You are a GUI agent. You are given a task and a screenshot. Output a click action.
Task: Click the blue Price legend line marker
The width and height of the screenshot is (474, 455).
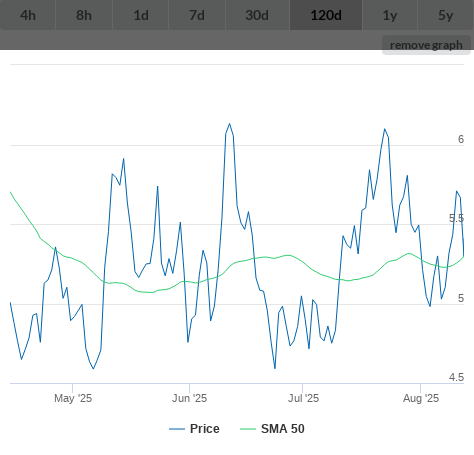tap(177, 429)
